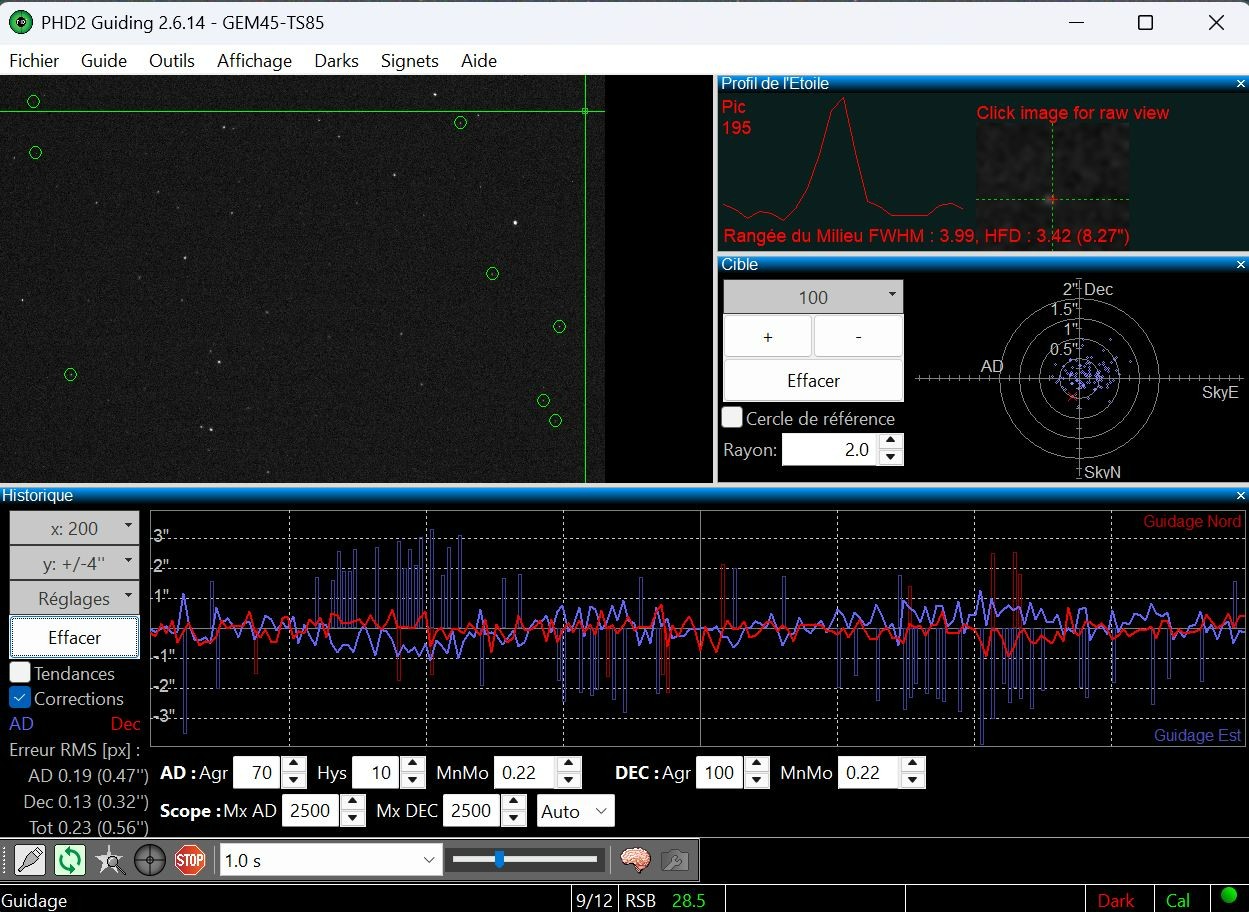This screenshot has height=912, width=1249.
Task: Uncheck the Corrections checkbox
Action: pos(20,698)
